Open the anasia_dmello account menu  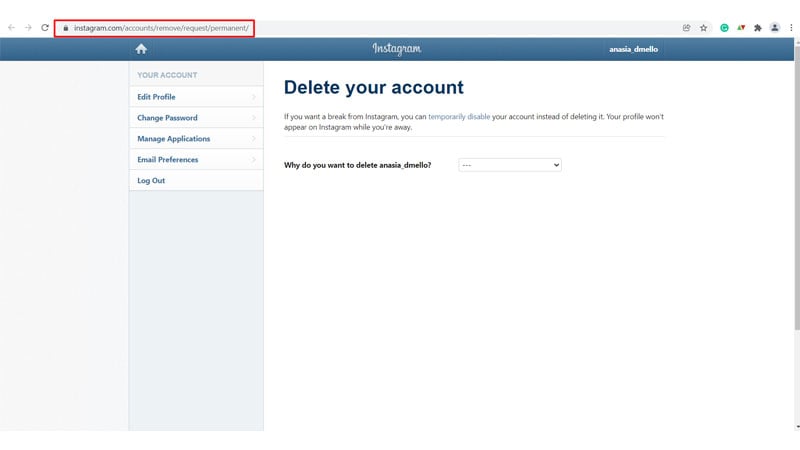pyautogui.click(x=634, y=49)
